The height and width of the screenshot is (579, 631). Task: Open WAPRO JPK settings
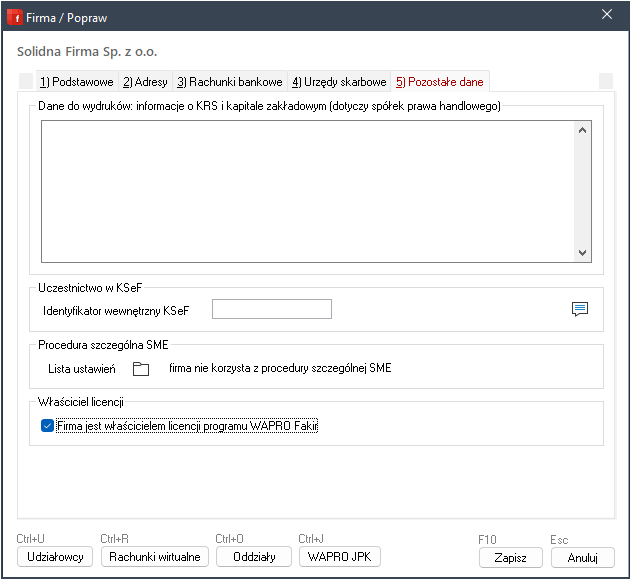(339, 557)
